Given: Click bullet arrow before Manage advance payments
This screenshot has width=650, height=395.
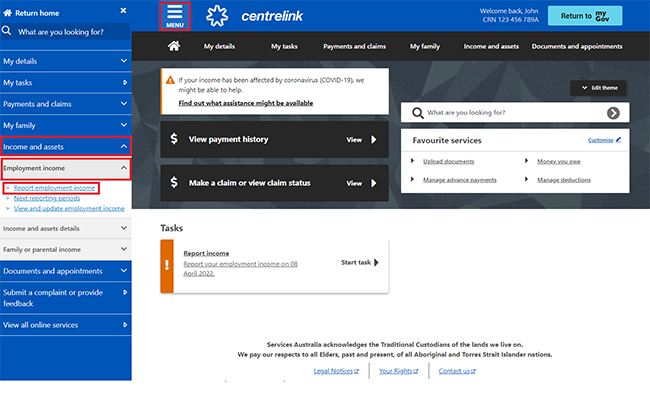Looking at the screenshot, I should tap(412, 179).
